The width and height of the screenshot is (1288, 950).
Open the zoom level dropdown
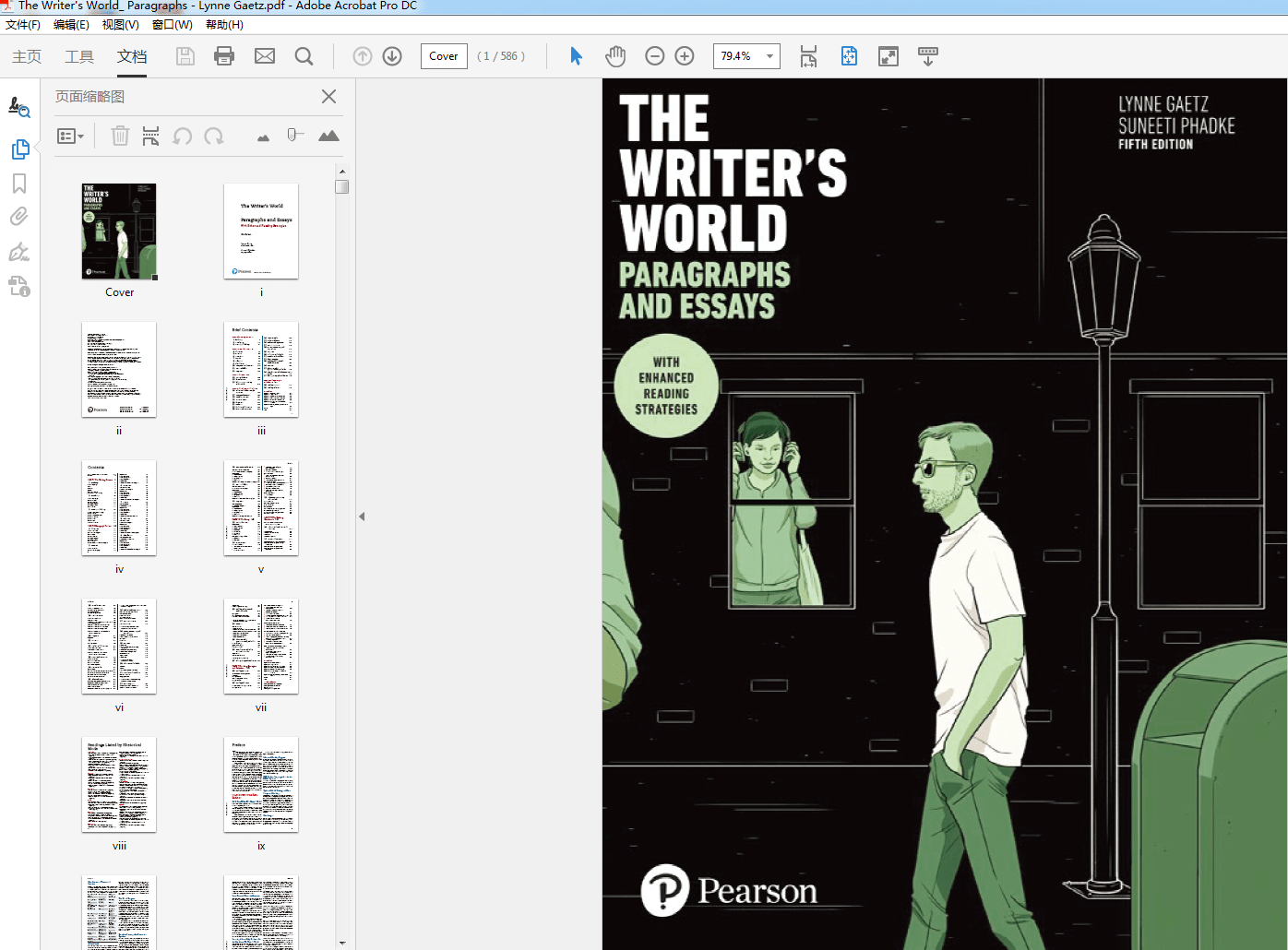click(769, 56)
